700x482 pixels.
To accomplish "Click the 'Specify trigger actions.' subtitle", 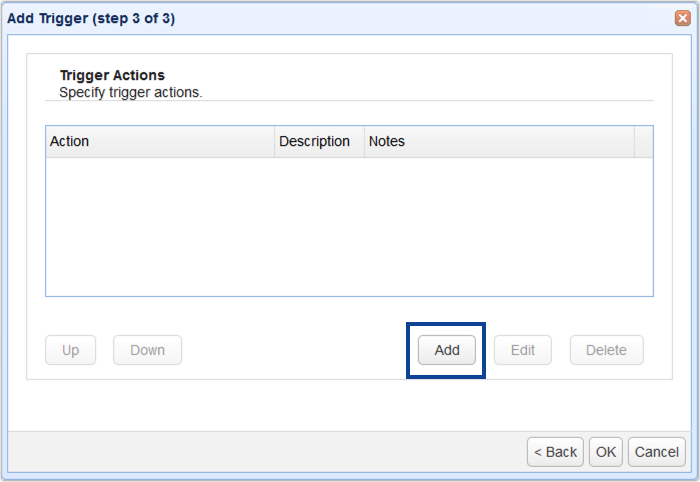I will click(x=131, y=92).
